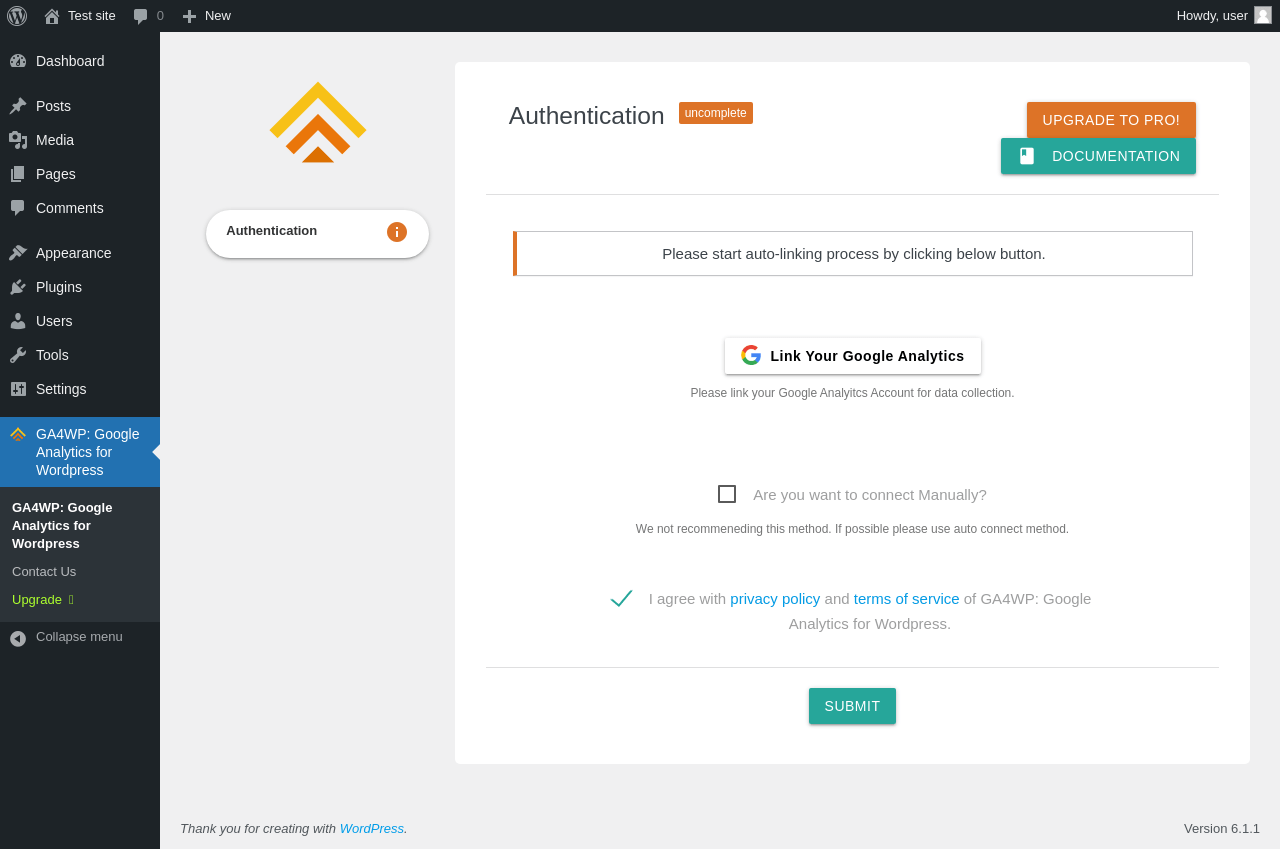
Task: Open the privacy policy link
Action: [x=775, y=599]
